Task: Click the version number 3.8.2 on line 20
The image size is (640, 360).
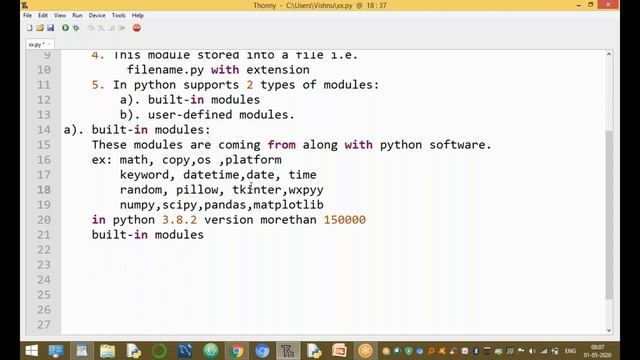Action: pos(180,220)
